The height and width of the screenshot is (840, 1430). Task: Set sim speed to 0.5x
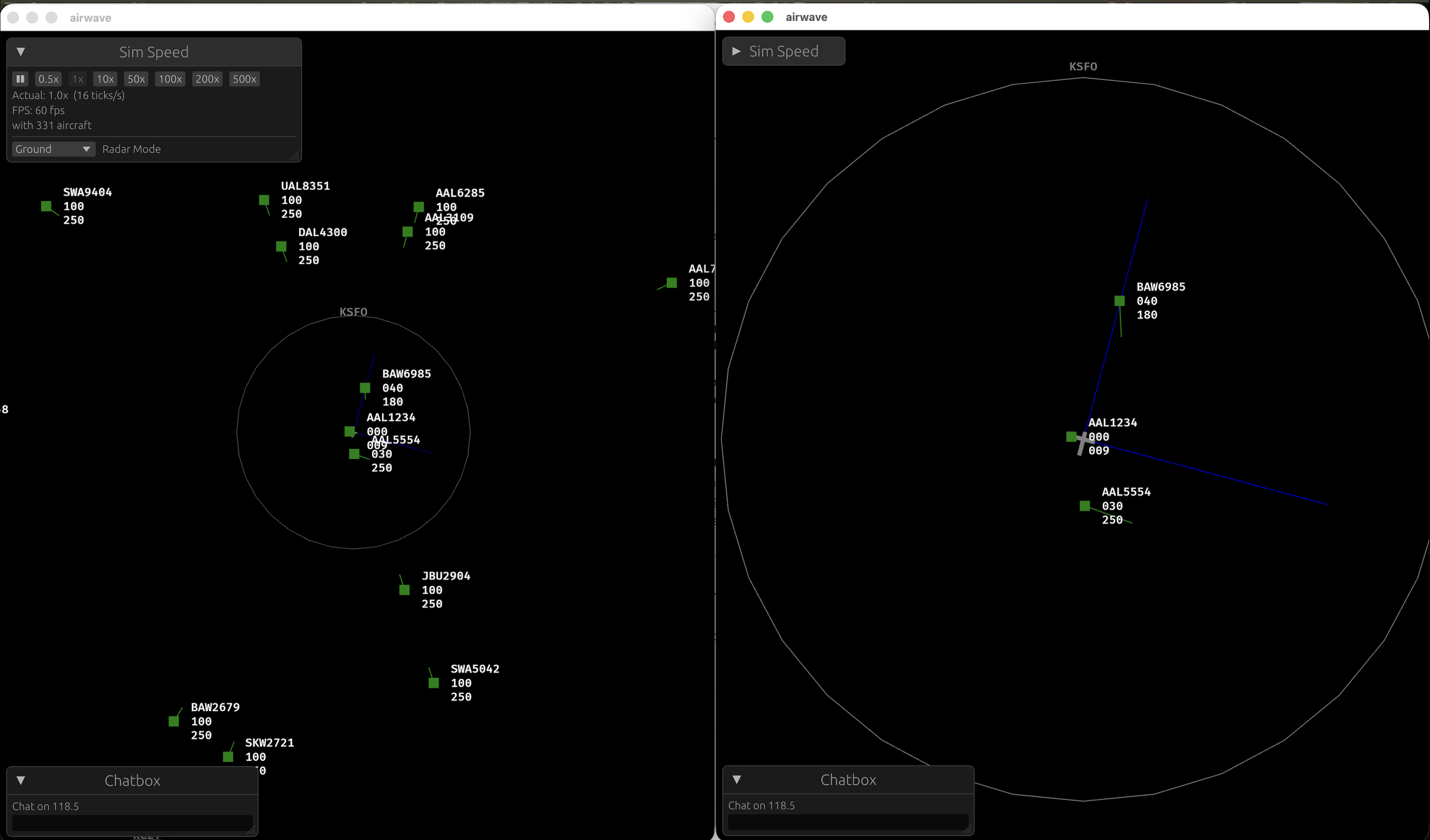coord(48,79)
